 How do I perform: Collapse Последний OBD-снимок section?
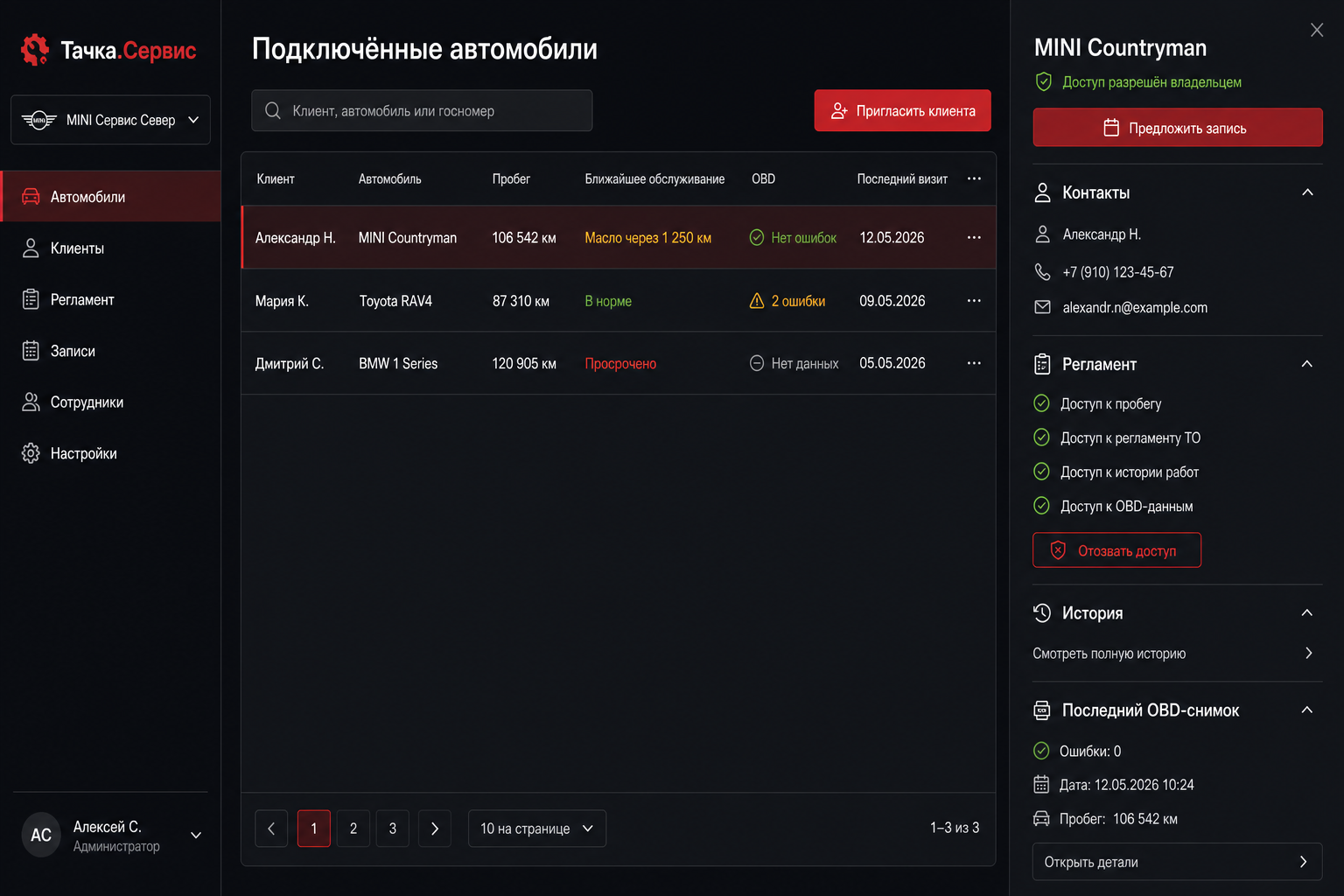click(1307, 710)
